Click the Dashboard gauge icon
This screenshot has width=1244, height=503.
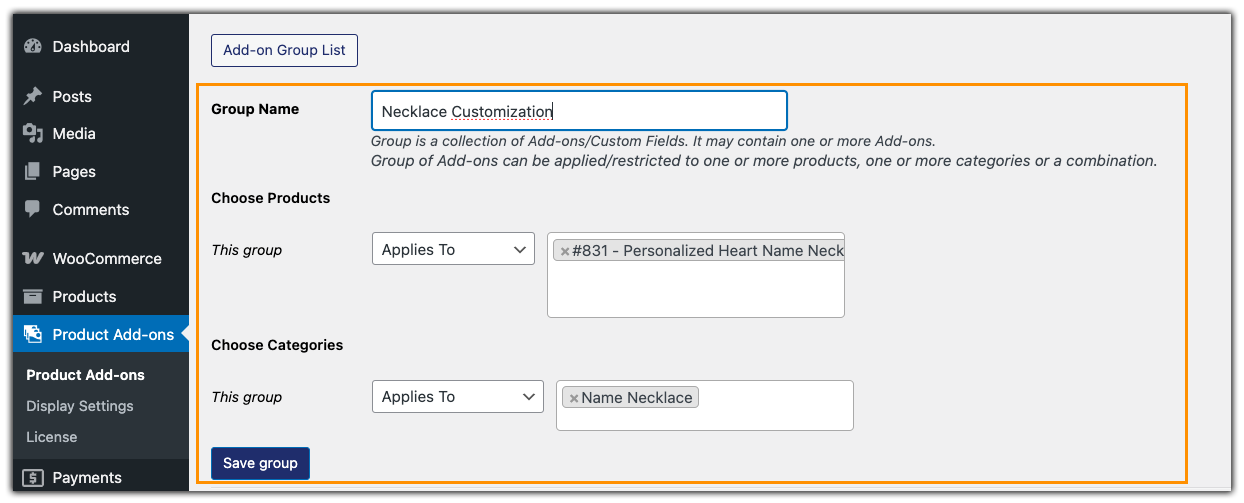[x=33, y=46]
